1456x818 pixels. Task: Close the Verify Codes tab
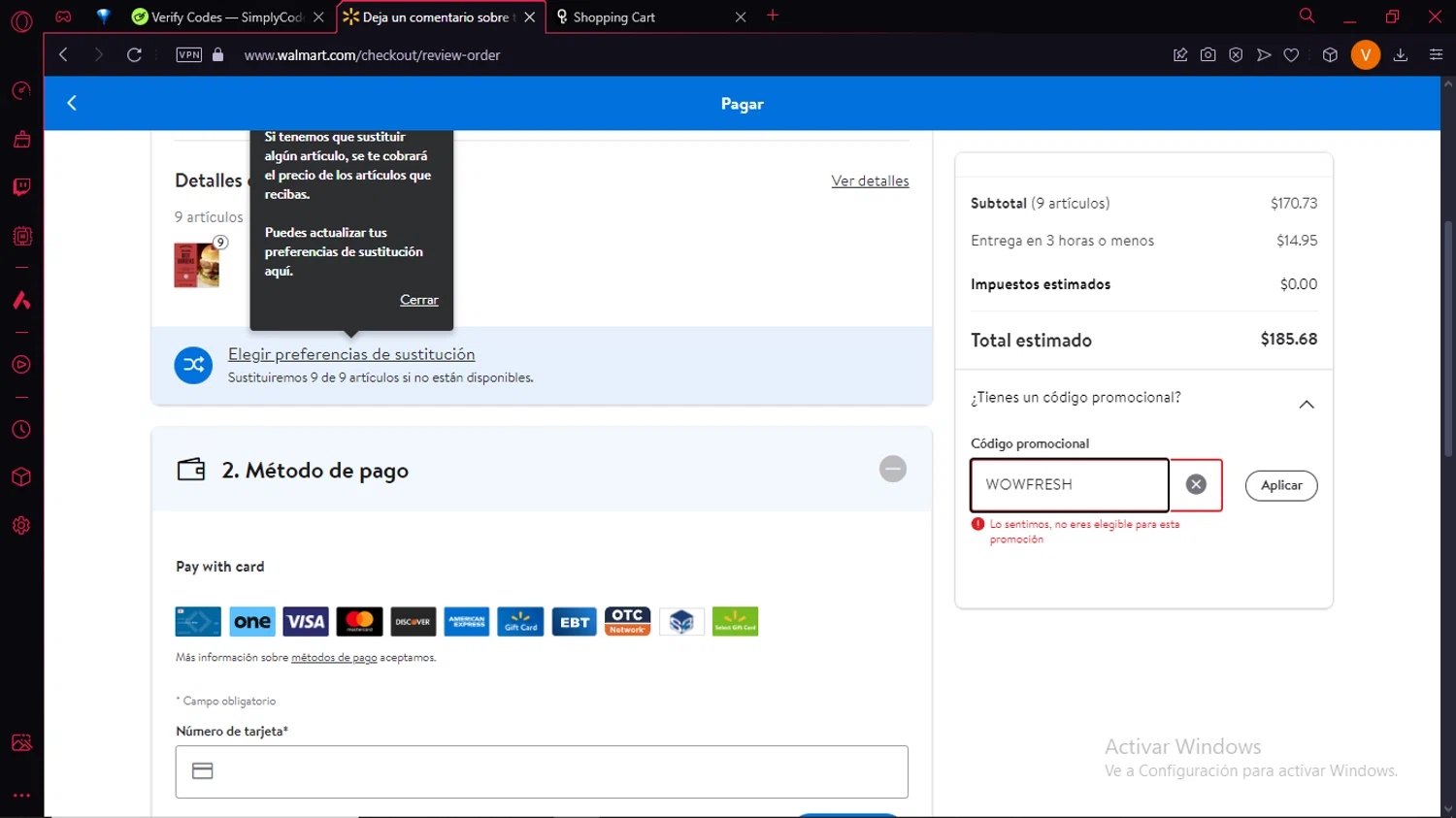pyautogui.click(x=318, y=17)
